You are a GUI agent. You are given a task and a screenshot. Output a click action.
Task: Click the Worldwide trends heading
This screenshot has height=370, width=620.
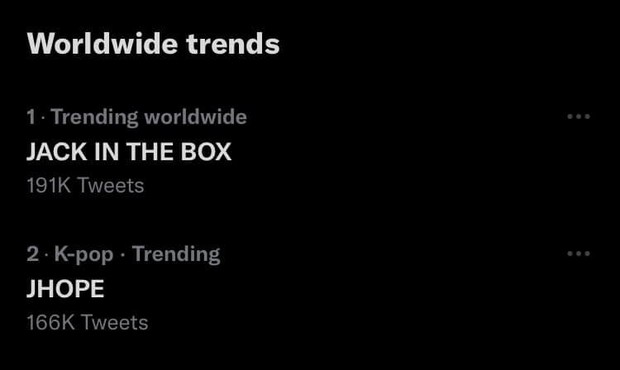pos(153,43)
